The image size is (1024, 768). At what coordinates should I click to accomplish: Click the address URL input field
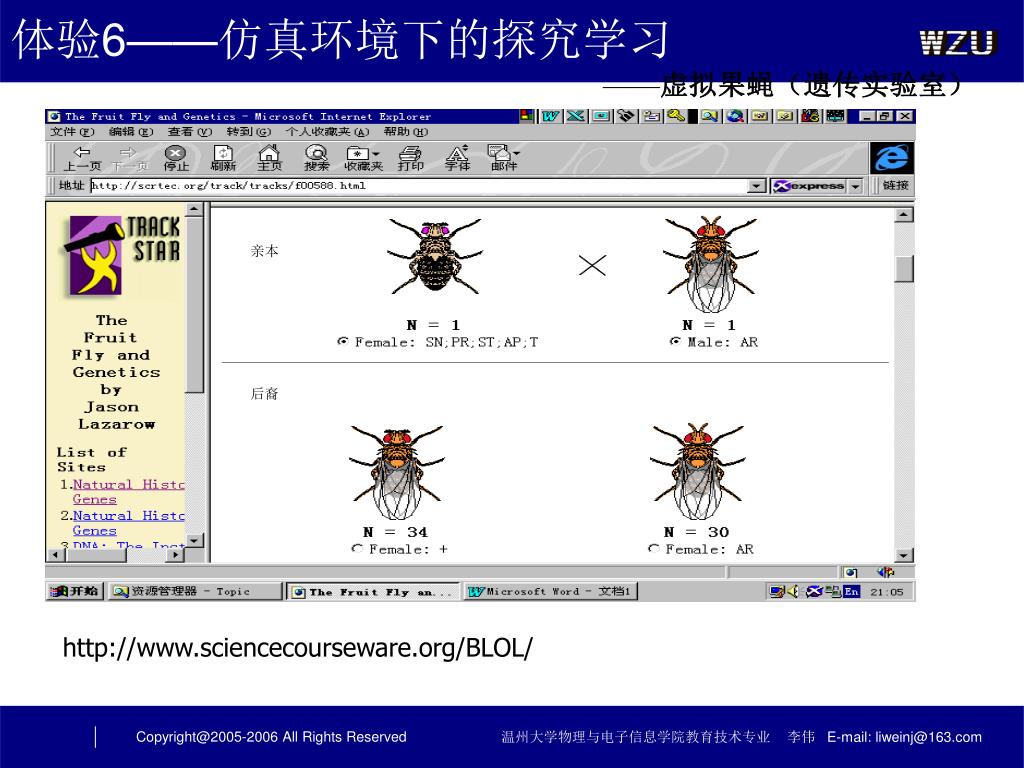(418, 186)
